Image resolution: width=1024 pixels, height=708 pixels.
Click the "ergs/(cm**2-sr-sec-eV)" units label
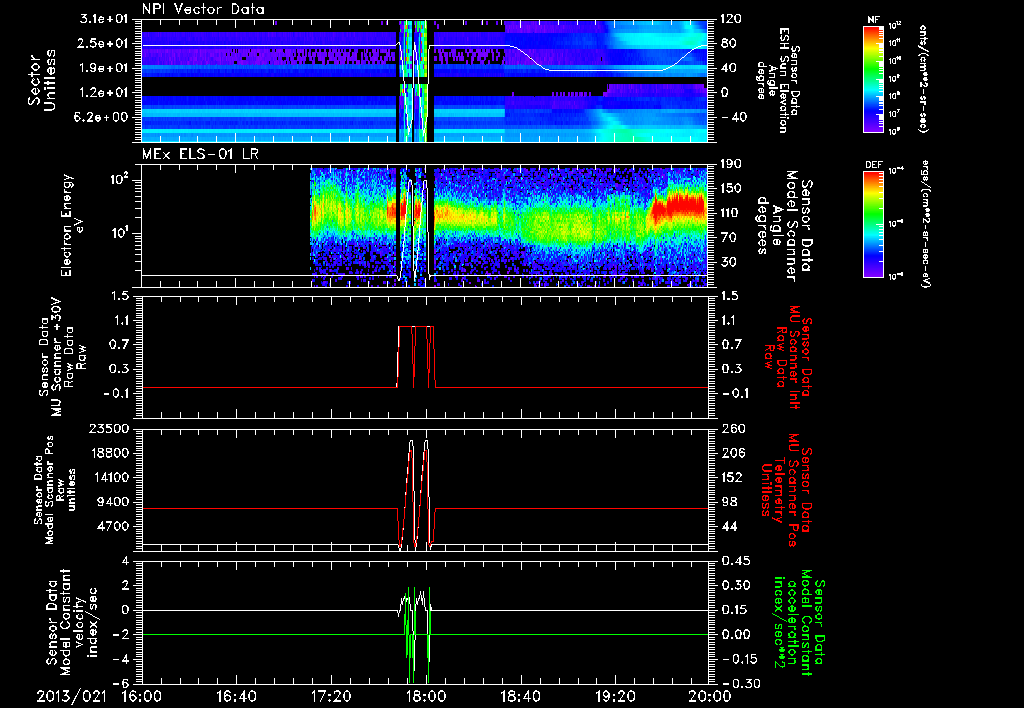pyautogui.click(x=925, y=224)
